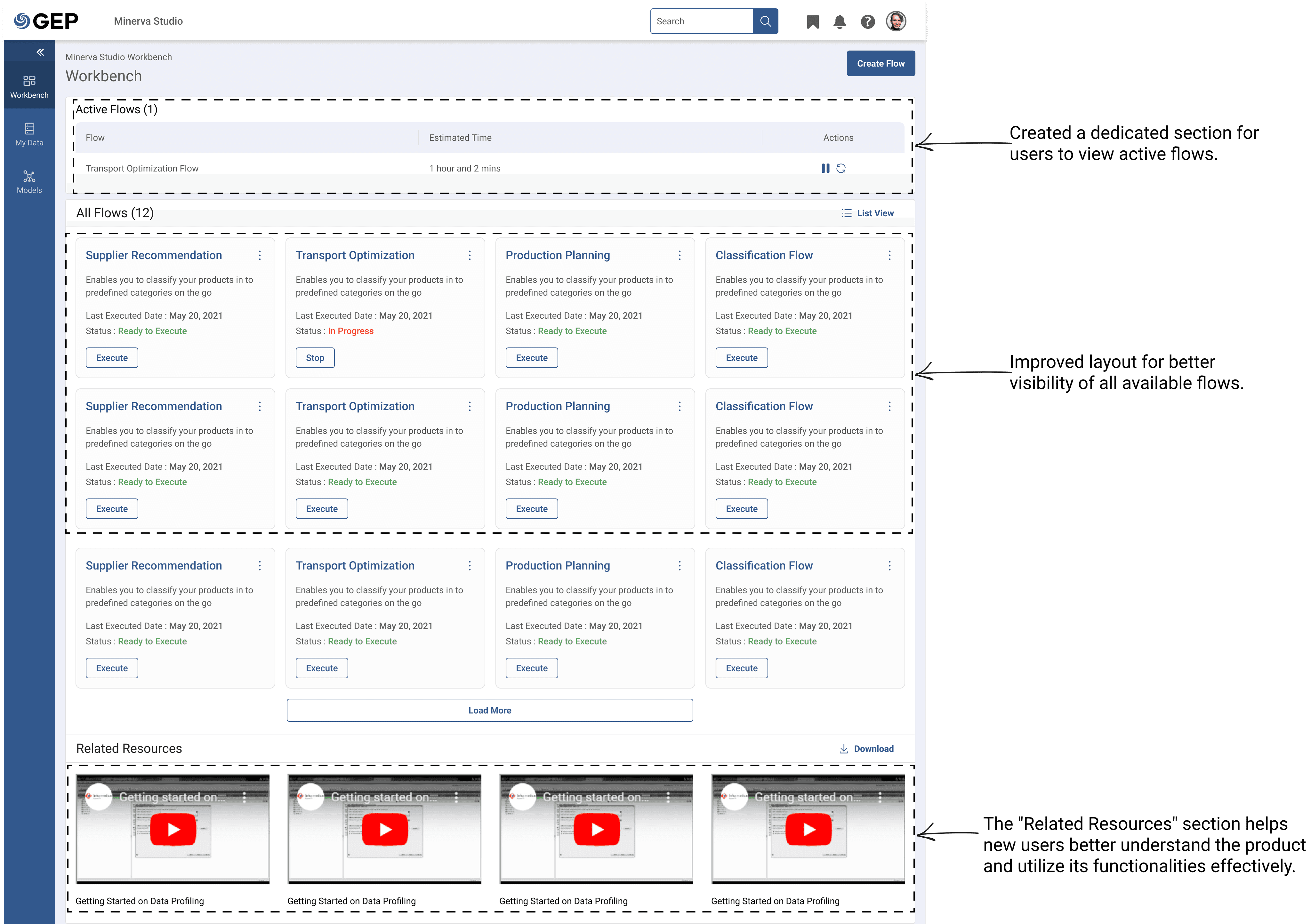Open options menu on first Supplier Recommendation card
The width and height of the screenshot is (1311, 924).
[260, 255]
